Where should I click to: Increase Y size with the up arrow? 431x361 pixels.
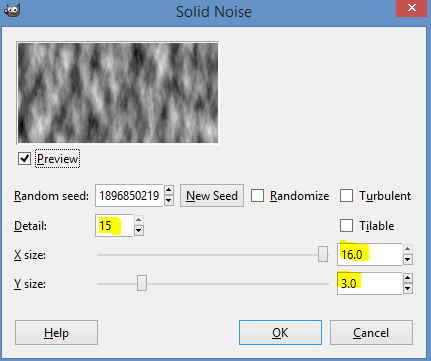408,278
